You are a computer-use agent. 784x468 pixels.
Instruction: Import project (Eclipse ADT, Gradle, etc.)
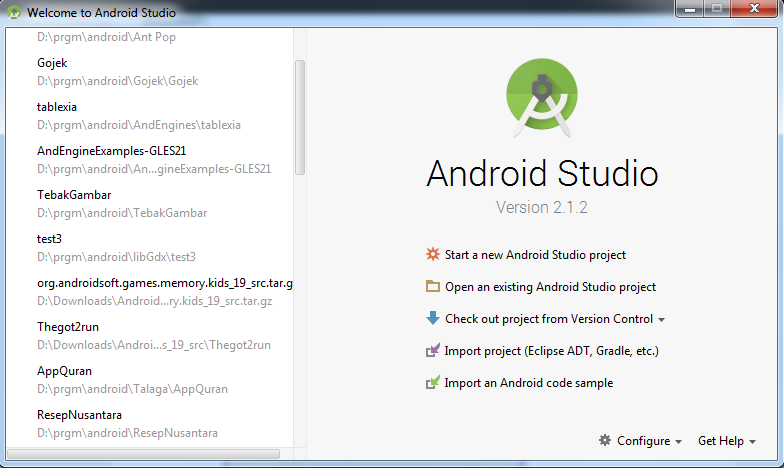point(552,351)
